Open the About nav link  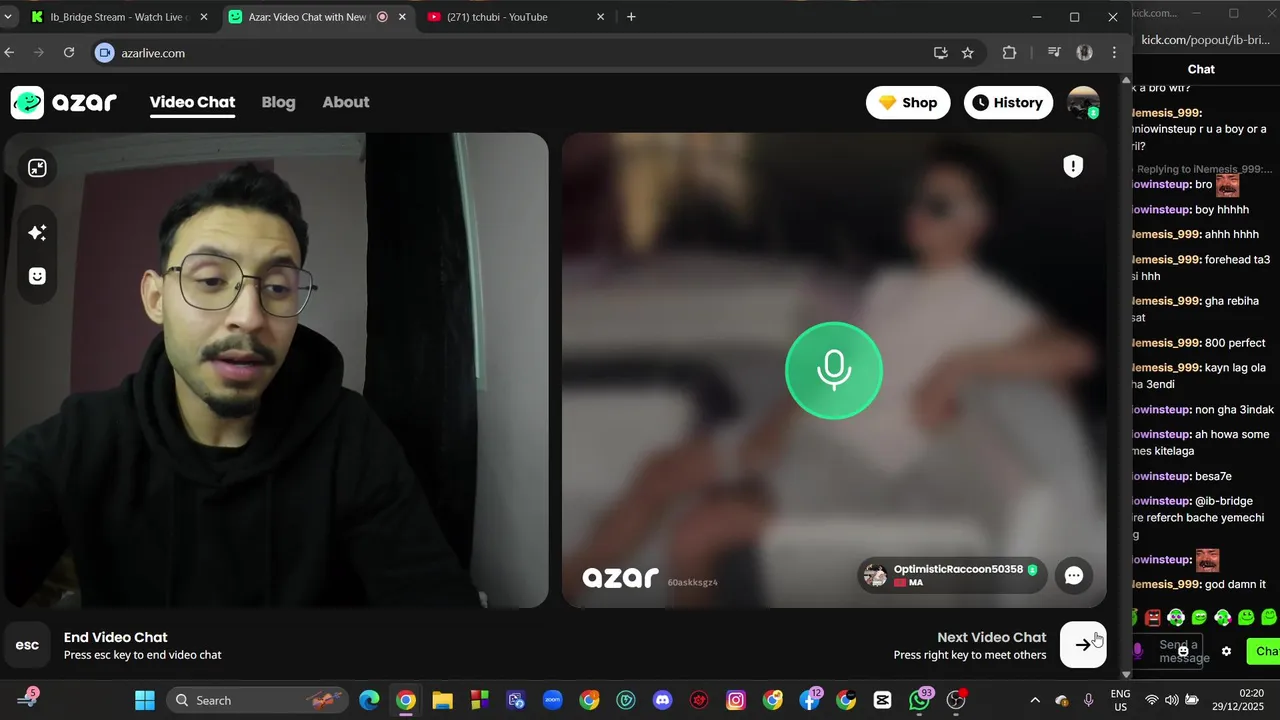point(346,102)
